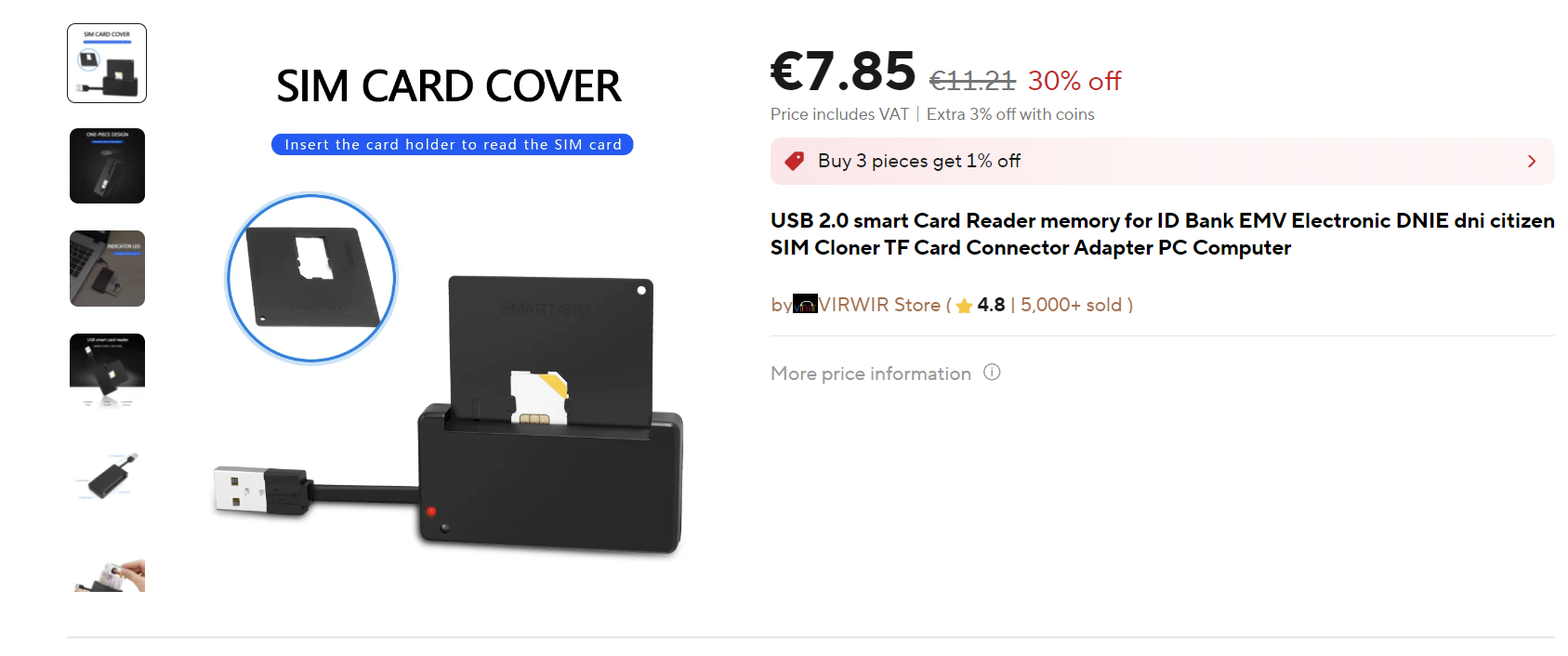
Task: Select the USB smart card reader thumbnail
Action: [107, 371]
